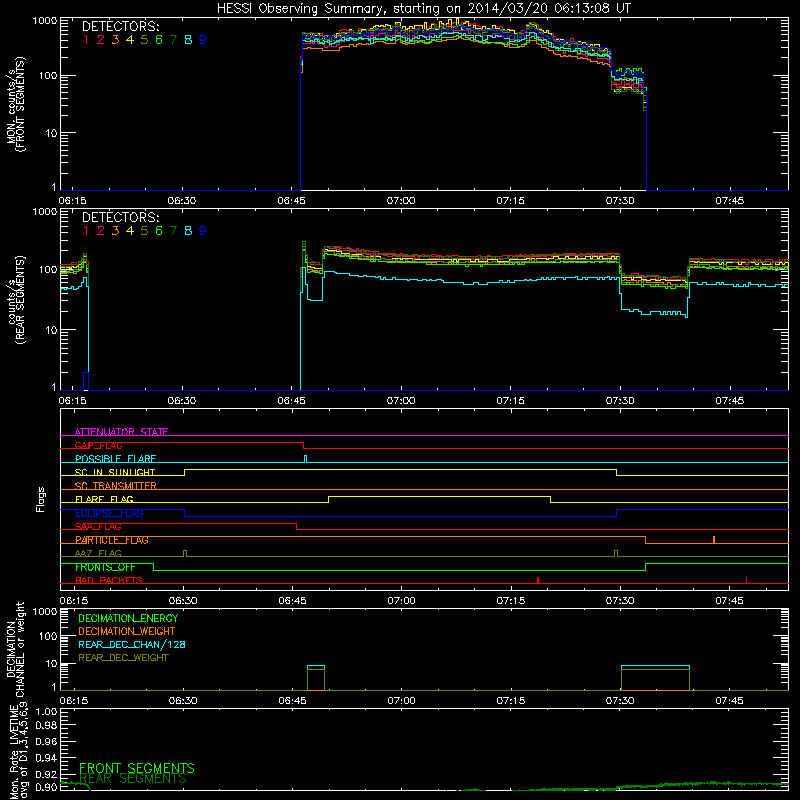800x800 pixels.
Task: Click the "07:30" tick label under the Flags plot
Action: (x=620, y=601)
